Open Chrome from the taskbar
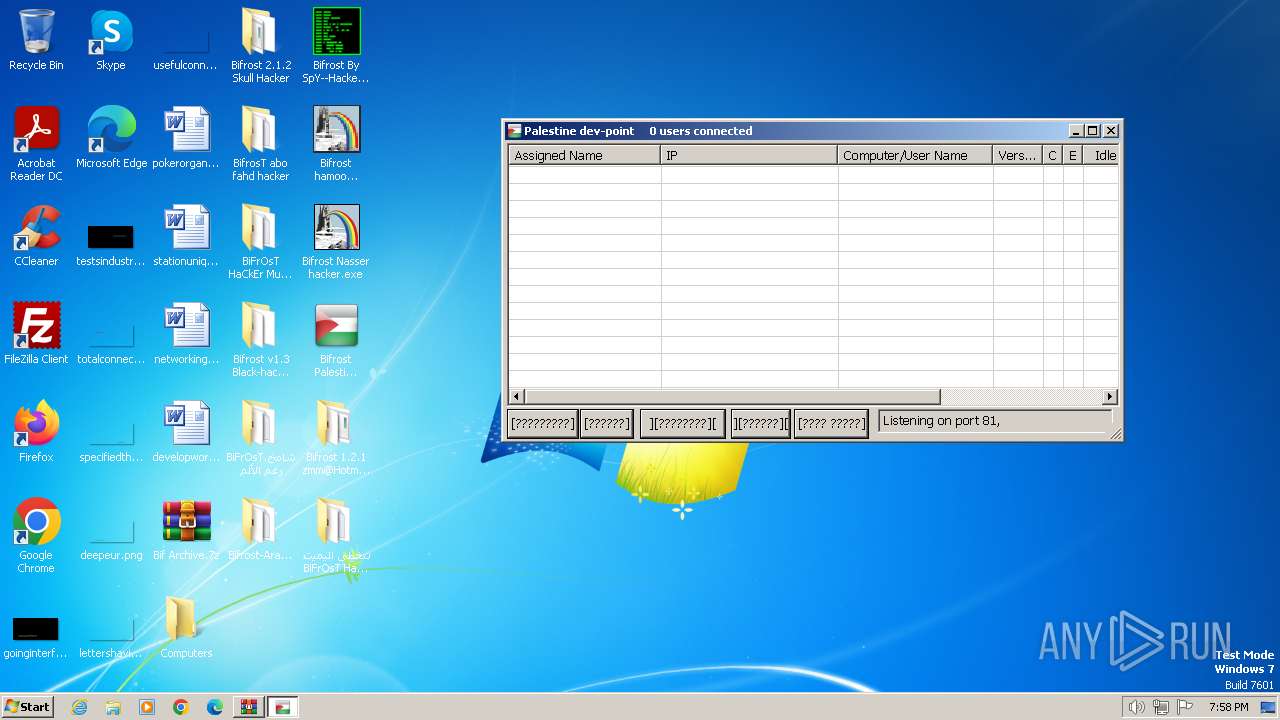The height and width of the screenshot is (720, 1280). 181,707
